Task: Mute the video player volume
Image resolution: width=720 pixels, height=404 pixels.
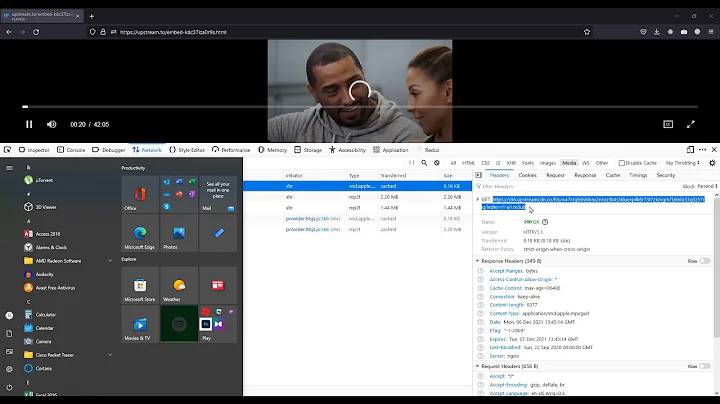Action: (x=51, y=124)
